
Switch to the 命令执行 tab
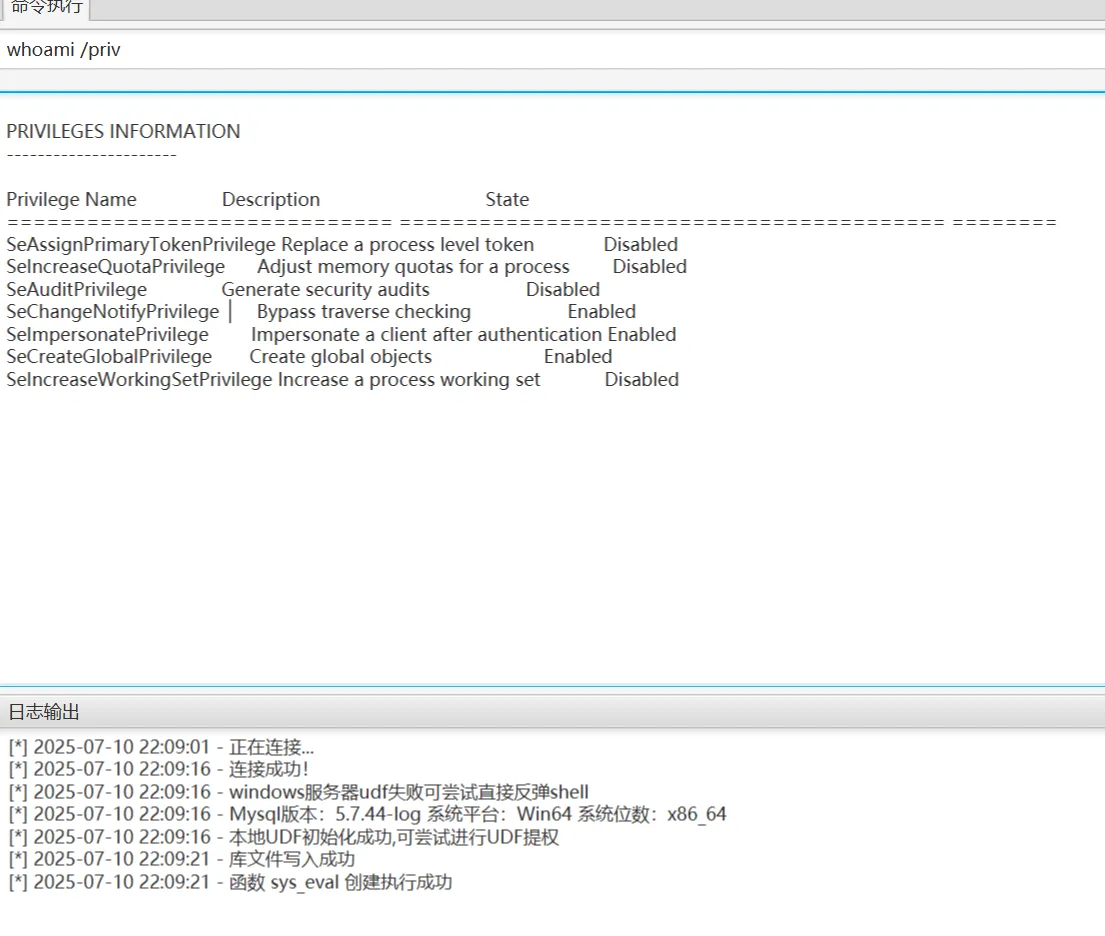46,8
